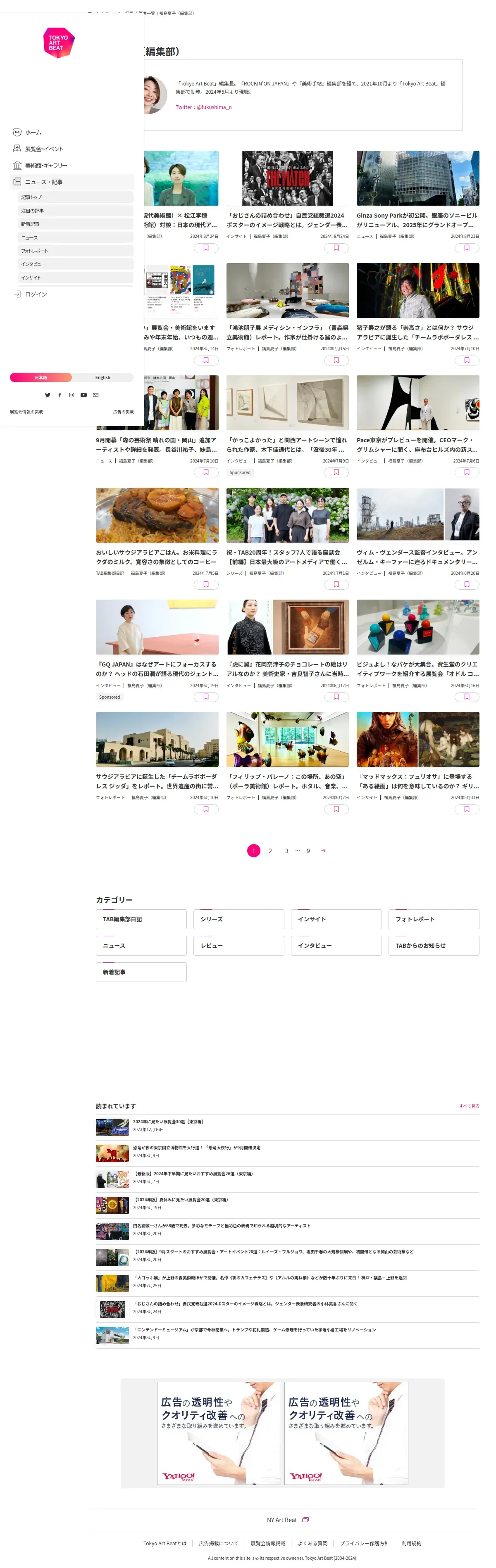
Task: Open the TAB編集部日記 category
Action: click(141, 919)
